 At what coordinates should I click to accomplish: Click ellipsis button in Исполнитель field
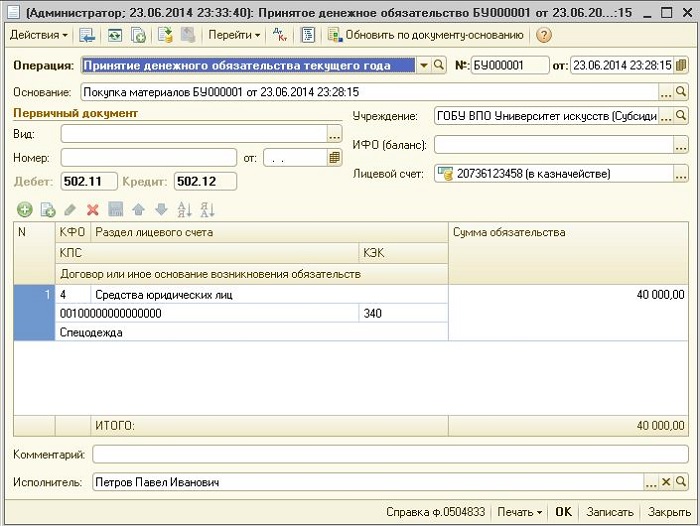(651, 482)
